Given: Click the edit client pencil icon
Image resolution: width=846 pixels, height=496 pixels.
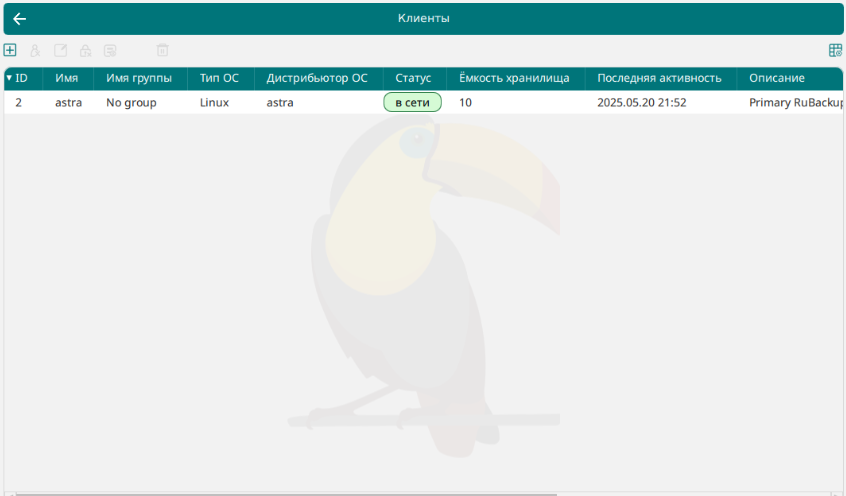Looking at the screenshot, I should point(60,50).
